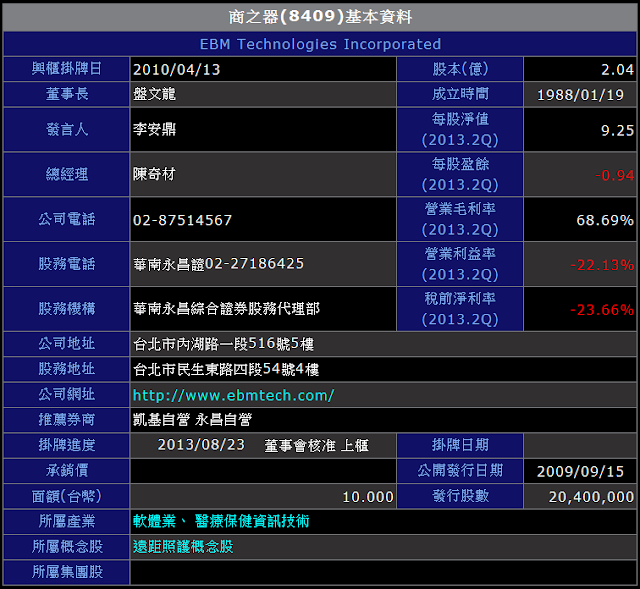Select the date 2009/09/15
640x589 pixels.
[x=580, y=471]
